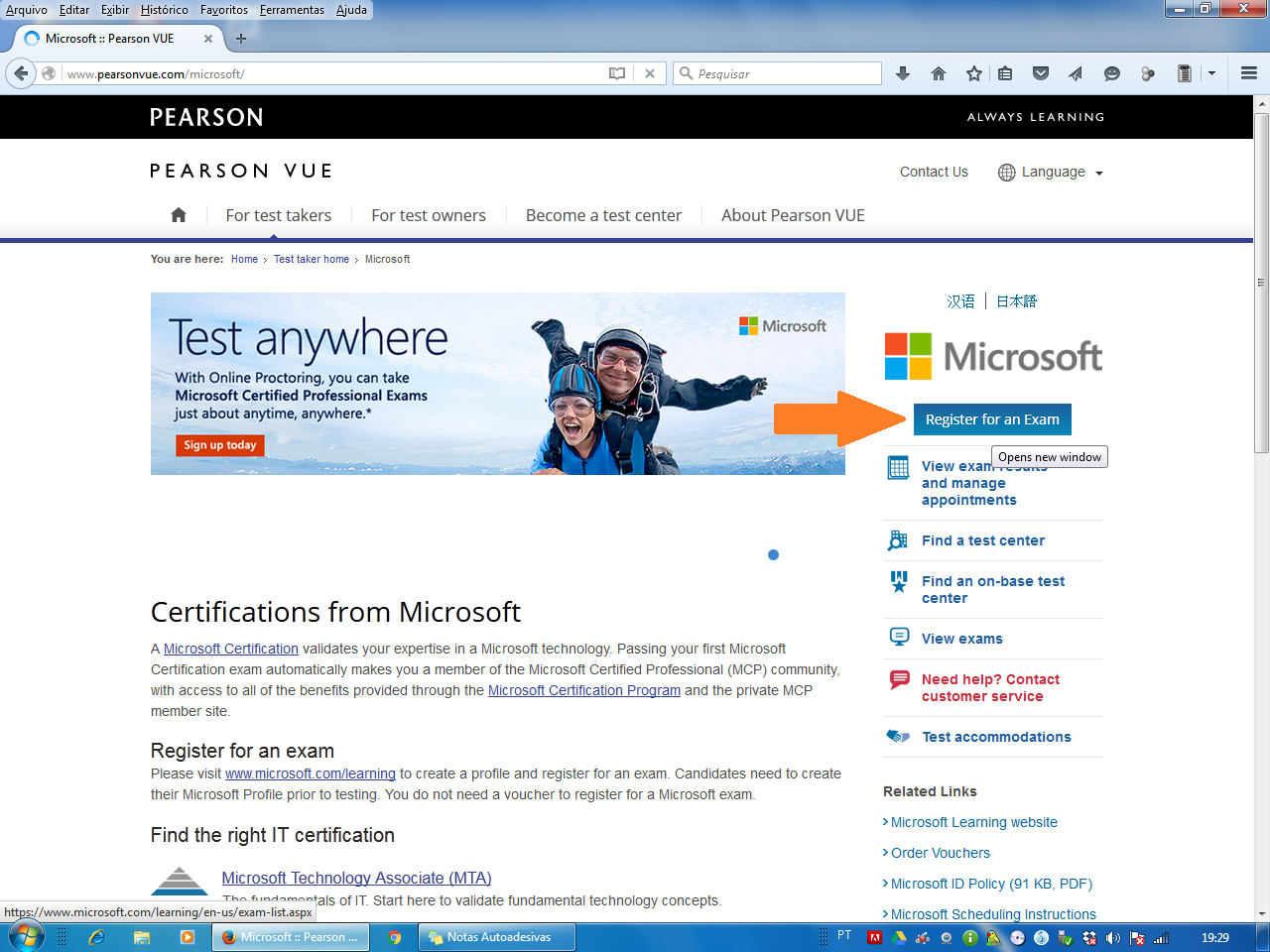This screenshot has width=1270, height=952.
Task: Click the Google Drive tray icon
Action: coord(899,937)
